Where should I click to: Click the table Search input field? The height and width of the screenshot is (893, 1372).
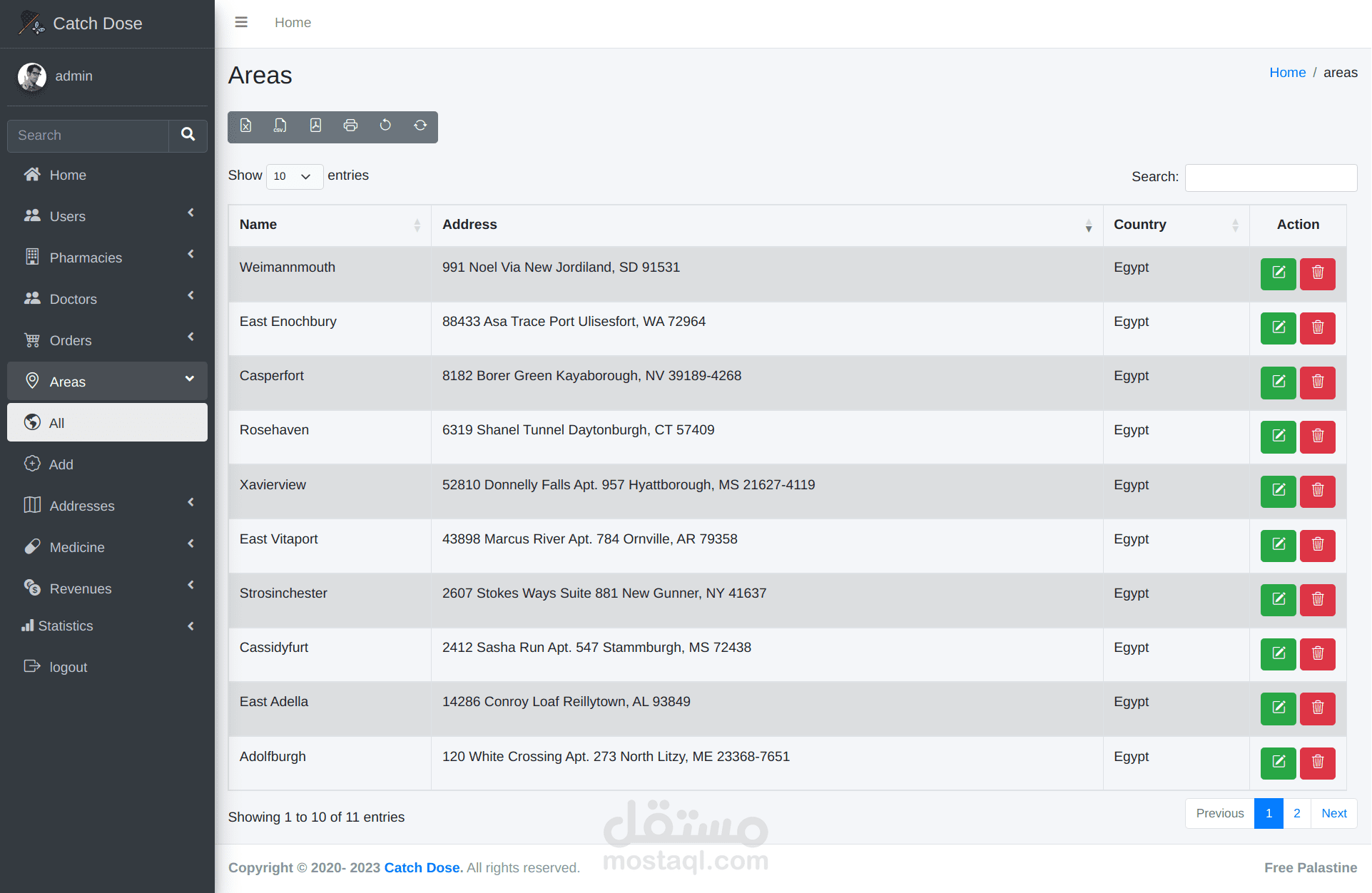[x=1271, y=178]
